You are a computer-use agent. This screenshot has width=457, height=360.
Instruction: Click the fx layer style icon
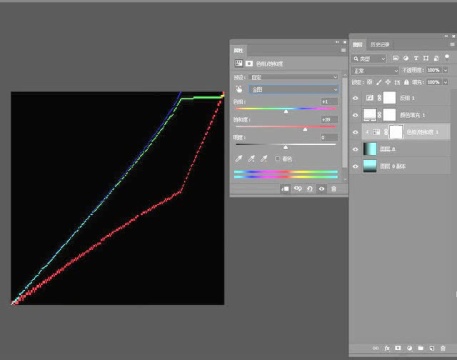click(387, 348)
